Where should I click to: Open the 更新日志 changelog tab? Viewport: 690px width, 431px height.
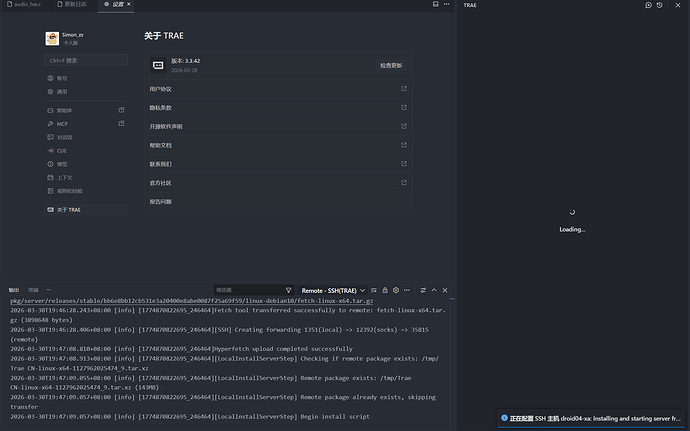pos(72,4)
